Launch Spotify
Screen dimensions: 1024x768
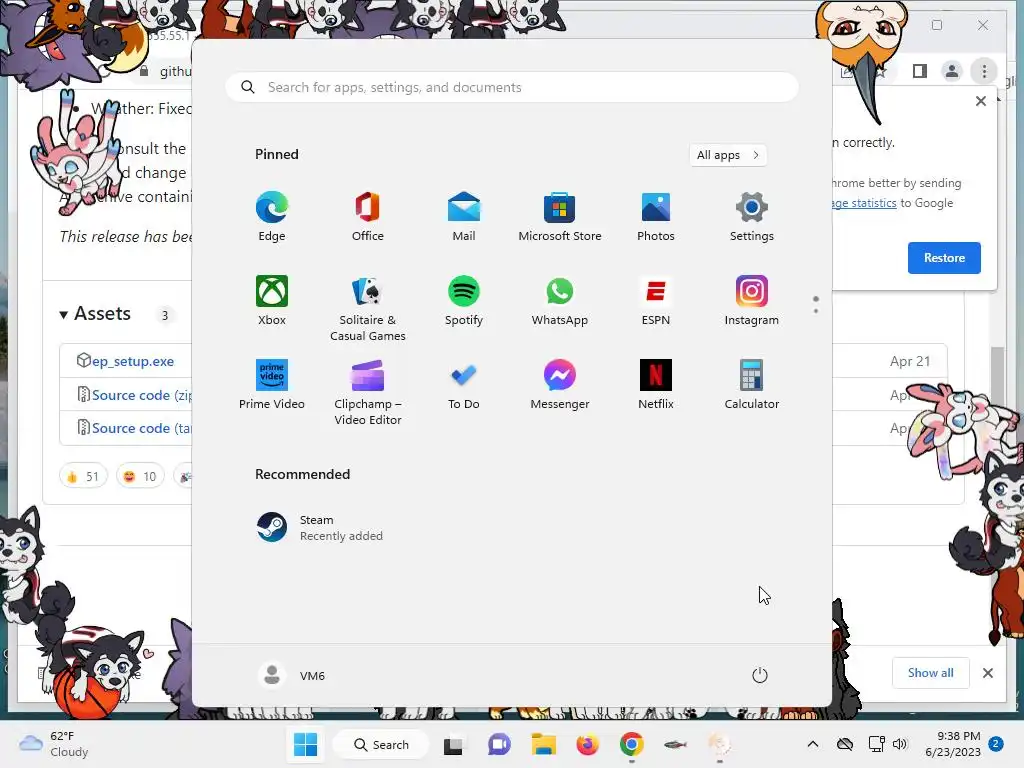click(464, 300)
